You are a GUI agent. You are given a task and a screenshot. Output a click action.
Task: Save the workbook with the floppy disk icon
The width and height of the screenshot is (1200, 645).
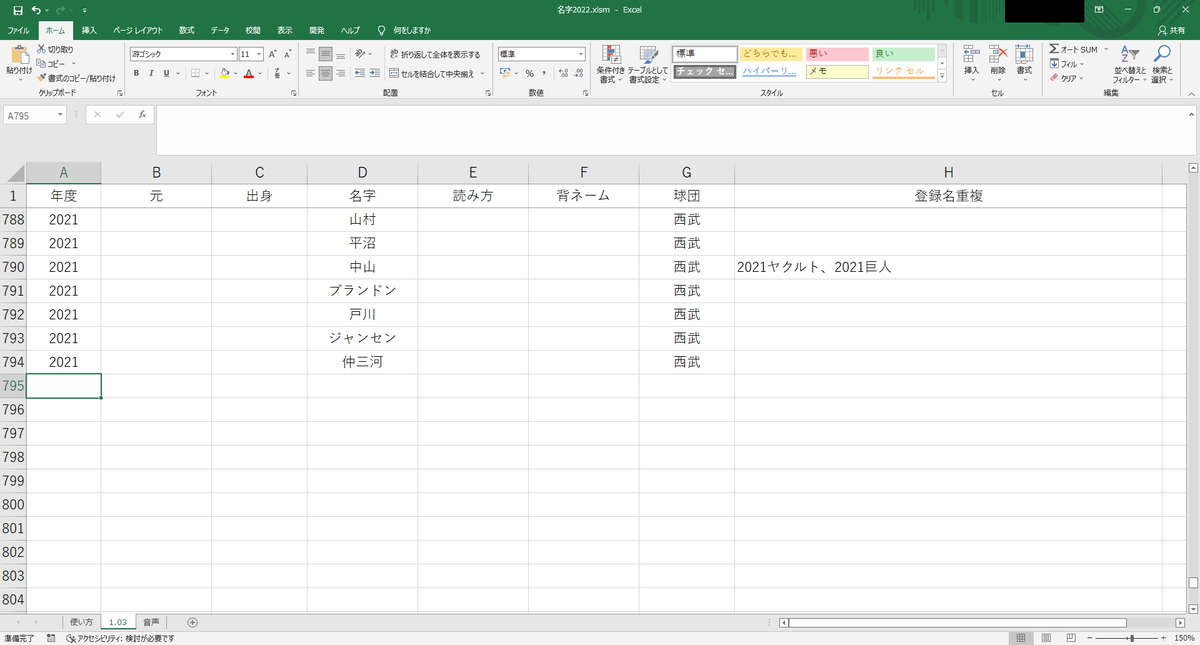(x=16, y=9)
